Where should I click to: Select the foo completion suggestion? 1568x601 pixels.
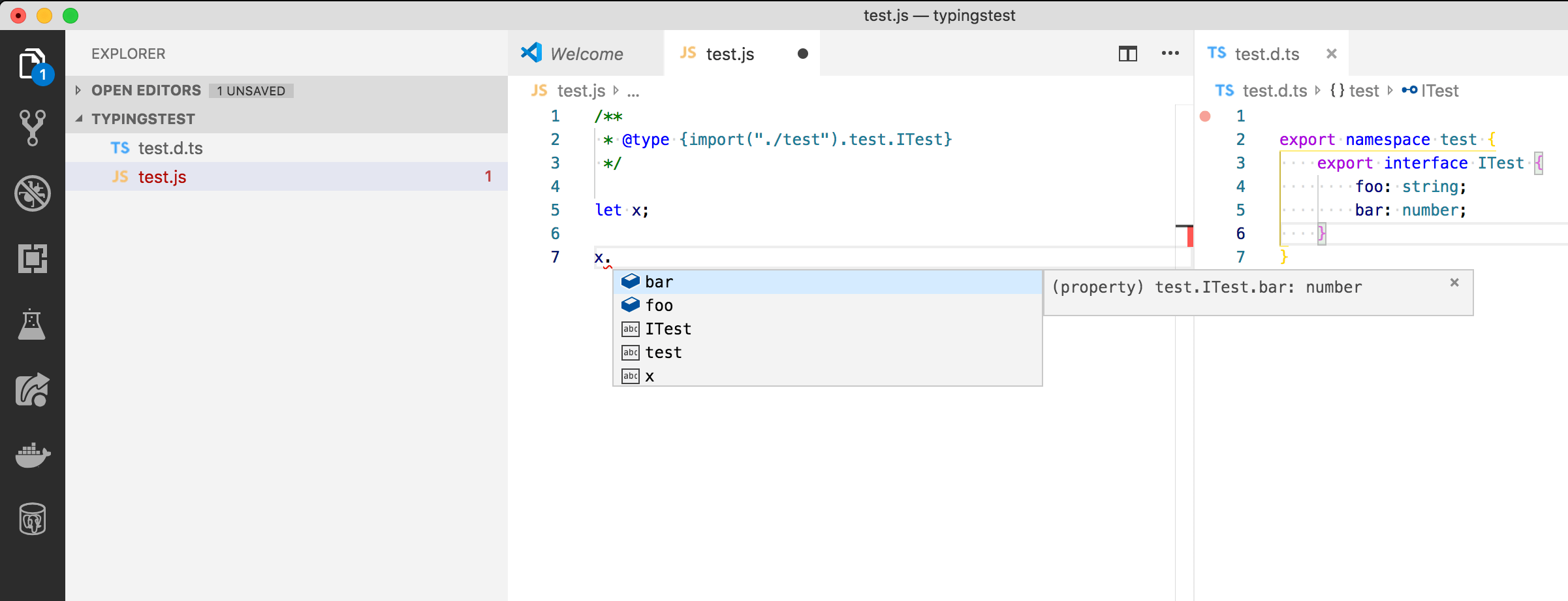click(x=827, y=305)
